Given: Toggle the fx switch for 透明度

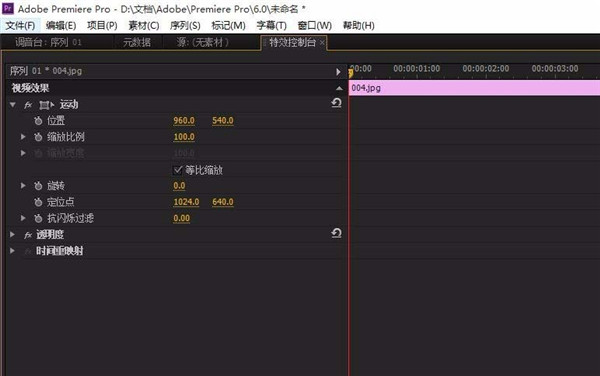Looking at the screenshot, I should 28,235.
